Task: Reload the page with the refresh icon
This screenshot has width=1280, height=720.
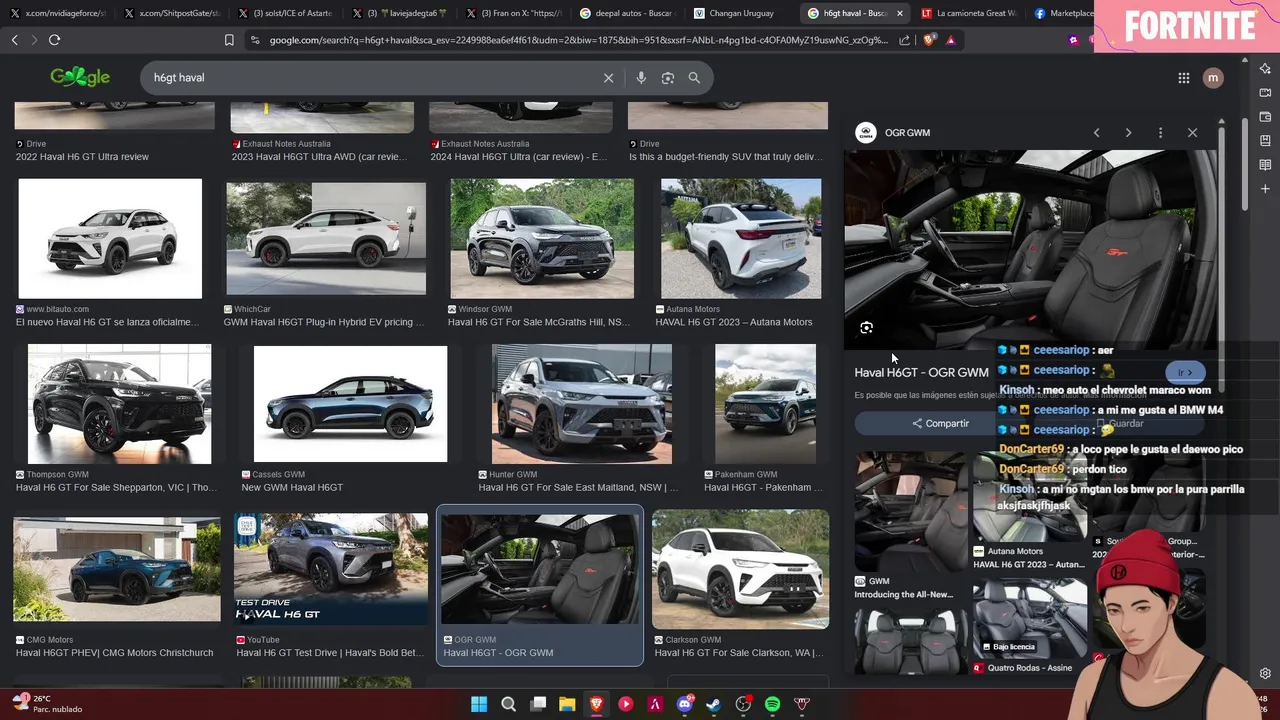Action: pyautogui.click(x=54, y=40)
